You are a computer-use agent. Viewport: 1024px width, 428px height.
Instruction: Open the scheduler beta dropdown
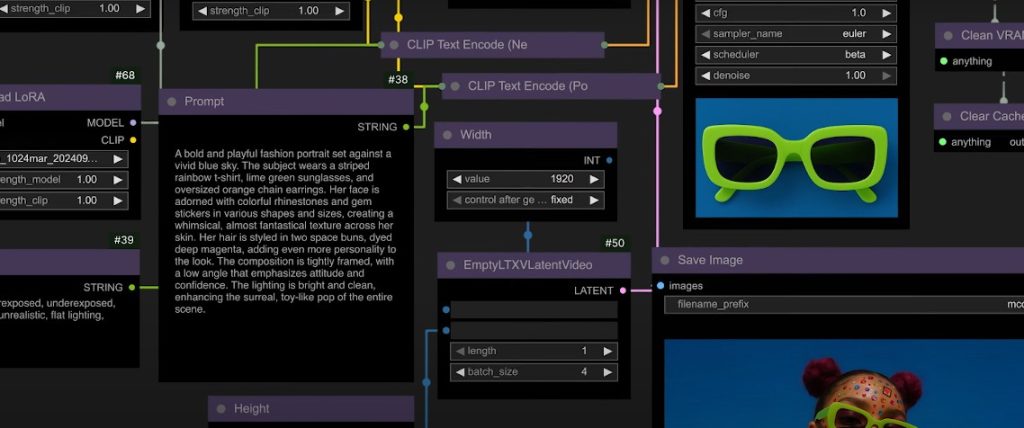click(796, 54)
